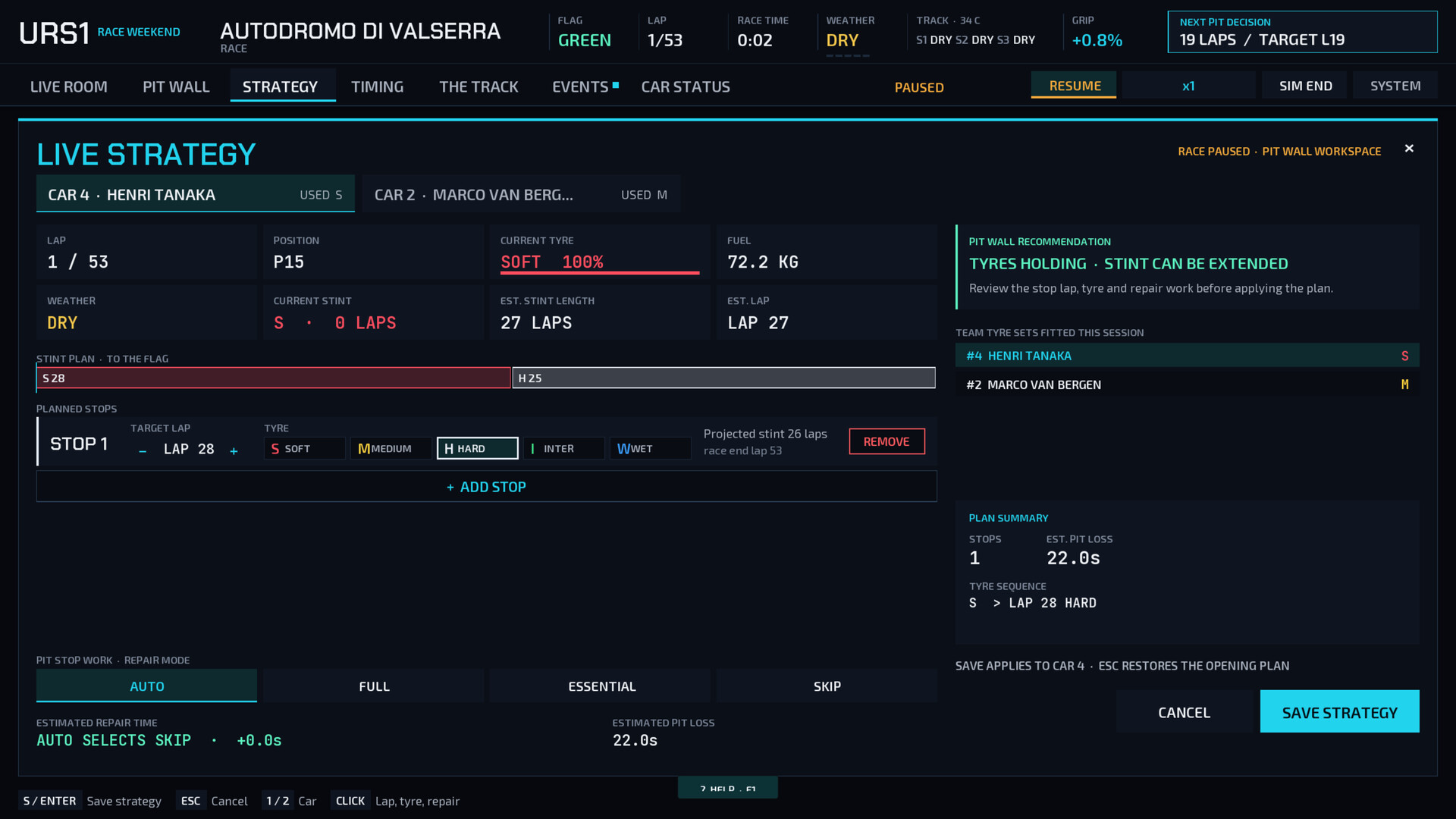The height and width of the screenshot is (819, 1456).
Task: Remove Stop 1 from planned stops
Action: pyautogui.click(x=886, y=441)
